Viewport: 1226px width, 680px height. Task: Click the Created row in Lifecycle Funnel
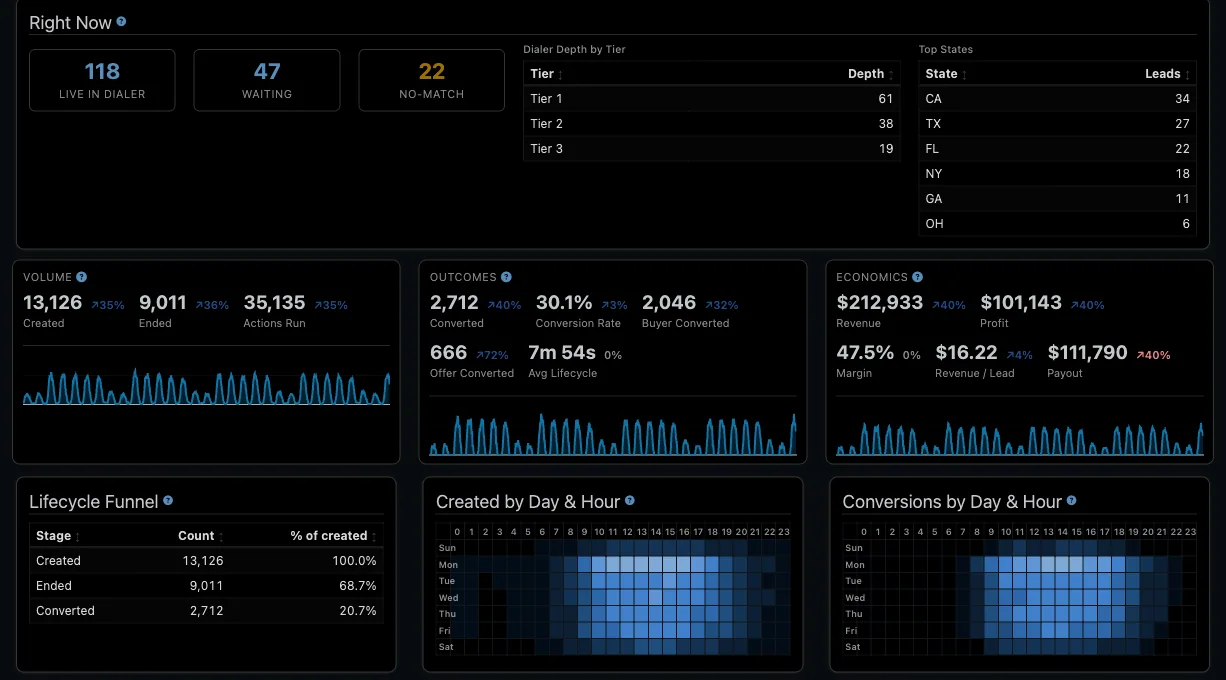tap(206, 561)
